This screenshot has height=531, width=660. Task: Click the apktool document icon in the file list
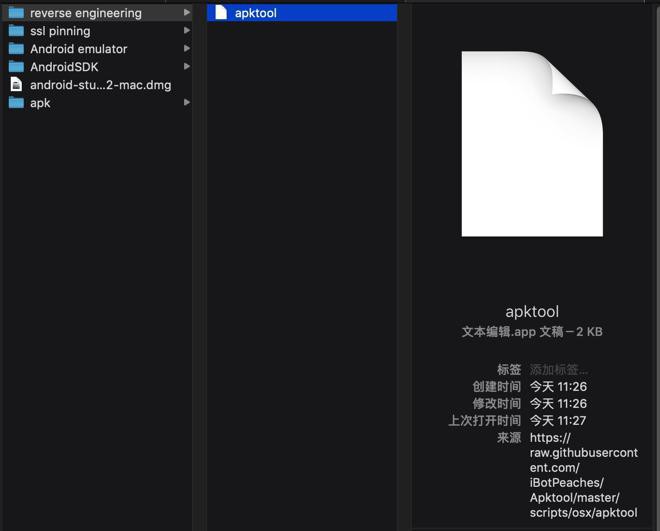tap(221, 13)
